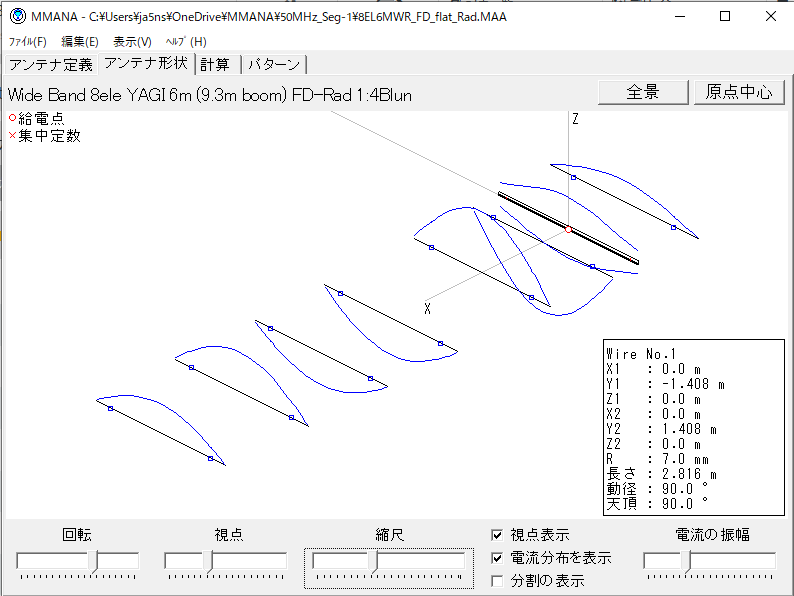Enable the 分割の表示 checkbox
Image resolution: width=794 pixels, height=596 pixels.
(498, 580)
